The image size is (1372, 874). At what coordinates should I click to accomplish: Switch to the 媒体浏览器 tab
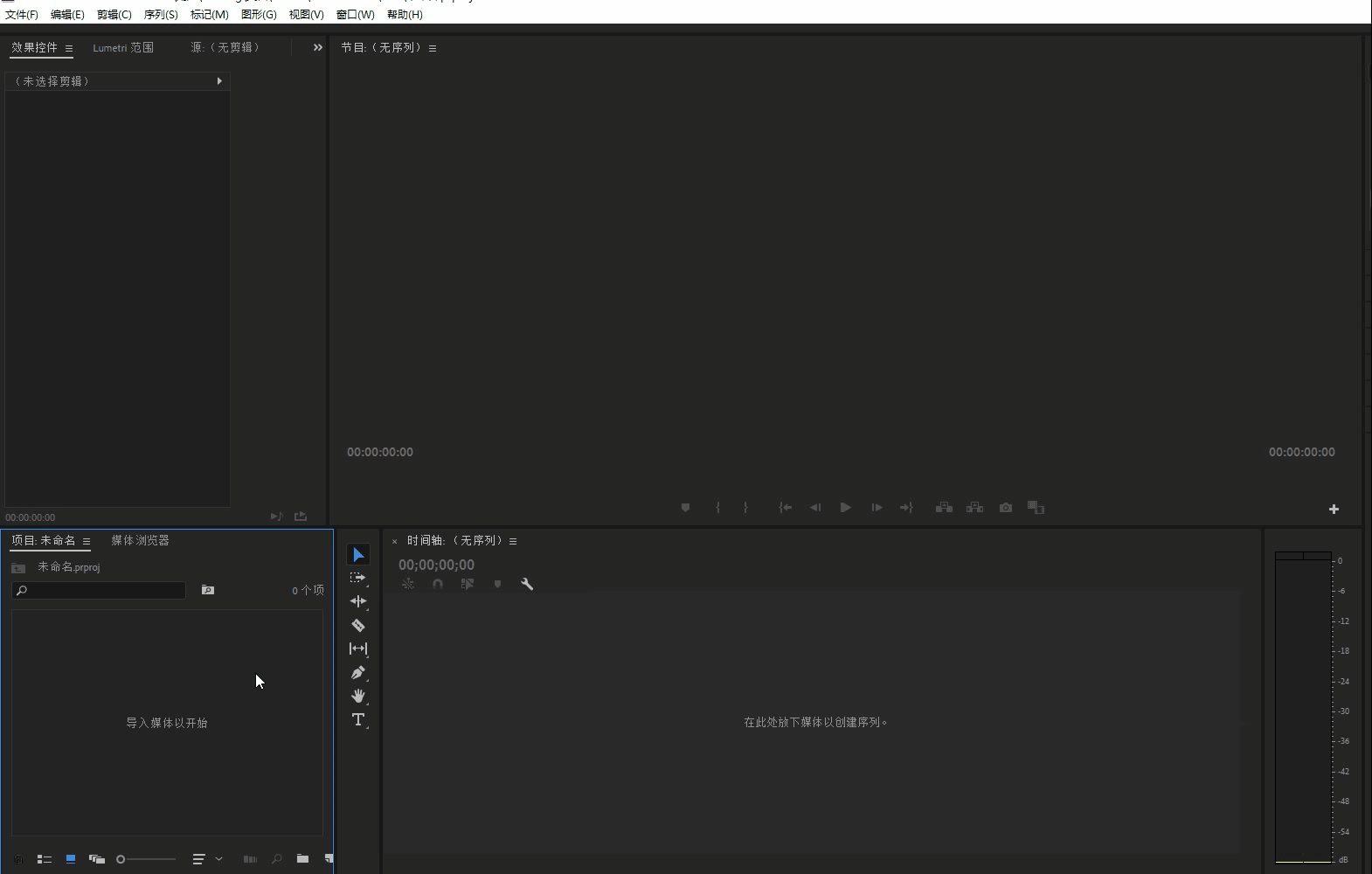pyautogui.click(x=140, y=540)
